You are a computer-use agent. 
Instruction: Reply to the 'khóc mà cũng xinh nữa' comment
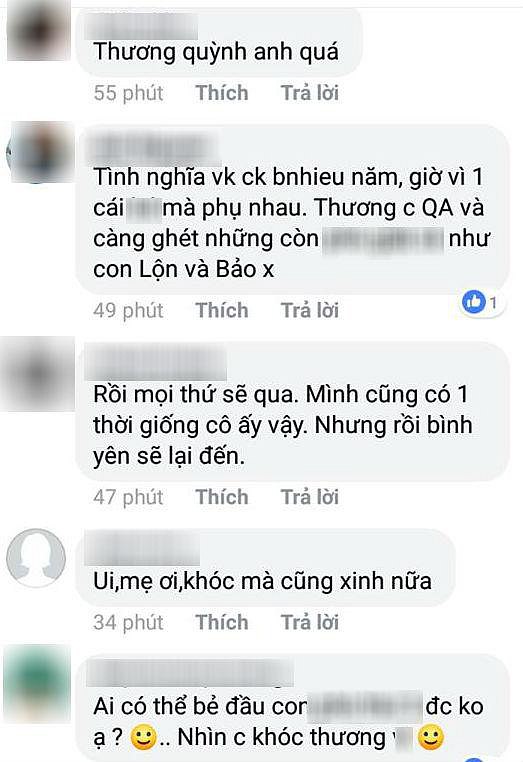pos(310,622)
